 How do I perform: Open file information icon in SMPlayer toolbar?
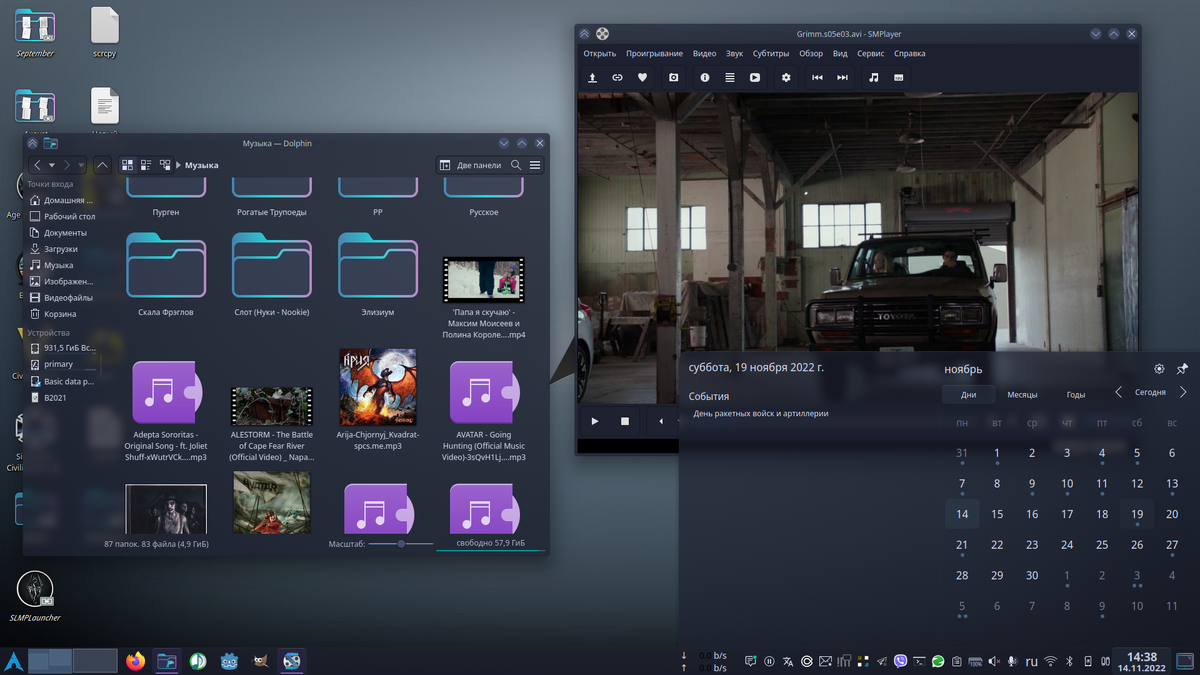(x=705, y=77)
